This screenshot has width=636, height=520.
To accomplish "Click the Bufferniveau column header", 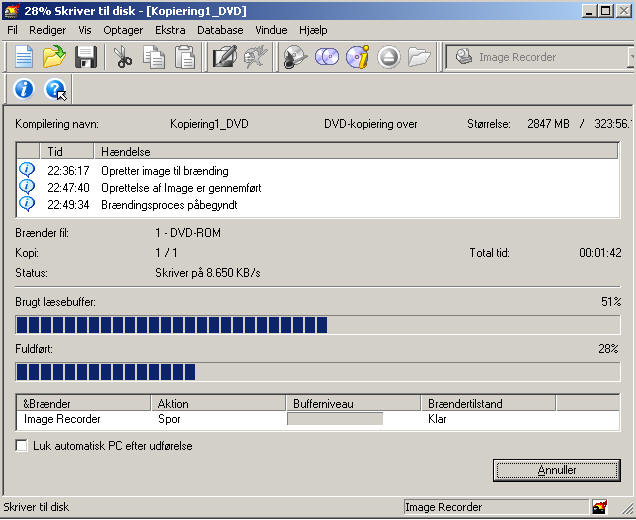I will [353, 403].
